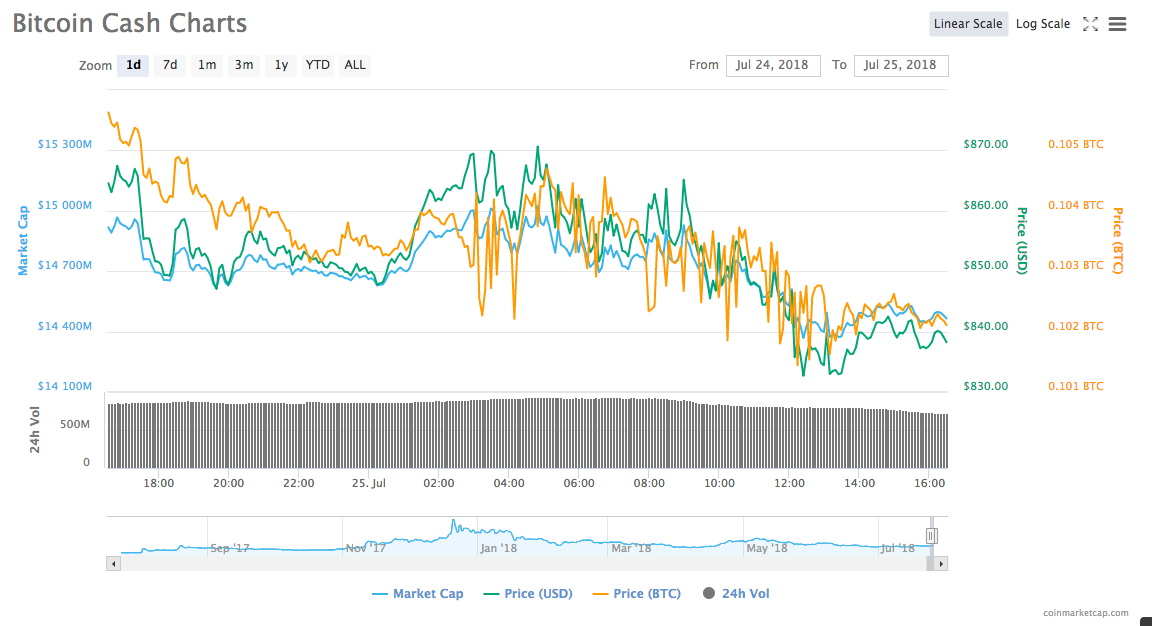Image resolution: width=1152 pixels, height=626 pixels.
Task: Select Linear Scale
Action: (968, 23)
